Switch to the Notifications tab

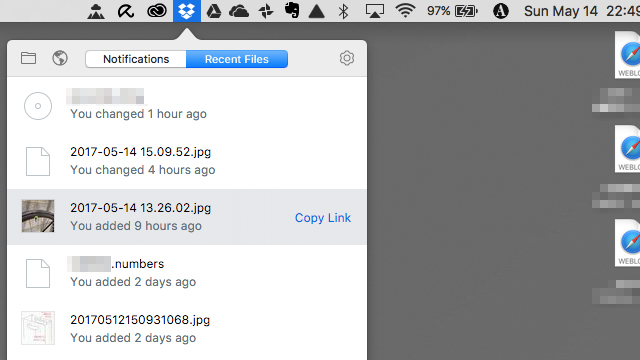tap(136, 59)
